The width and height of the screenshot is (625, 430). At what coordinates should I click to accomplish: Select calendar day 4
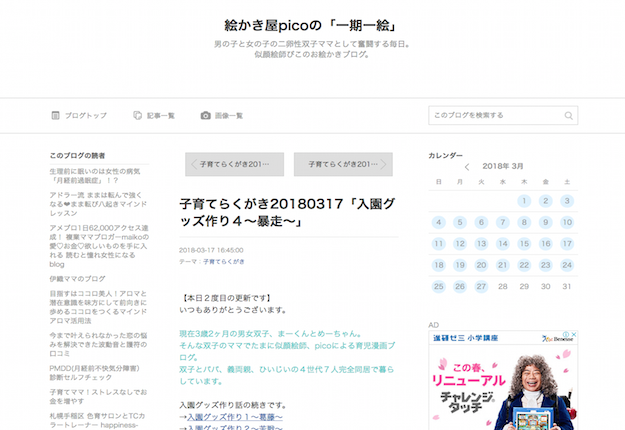438,222
